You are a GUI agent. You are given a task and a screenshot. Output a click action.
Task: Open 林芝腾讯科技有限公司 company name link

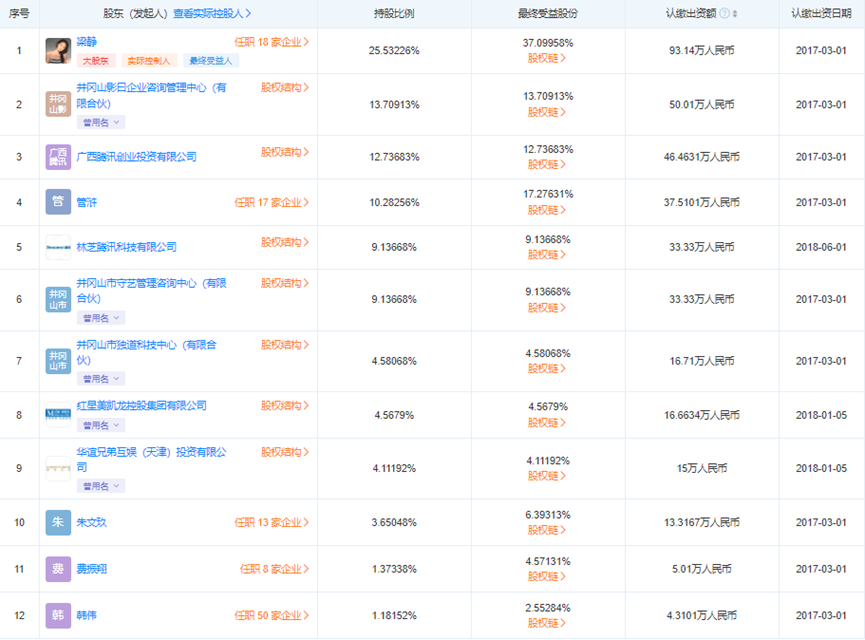[x=127, y=247]
